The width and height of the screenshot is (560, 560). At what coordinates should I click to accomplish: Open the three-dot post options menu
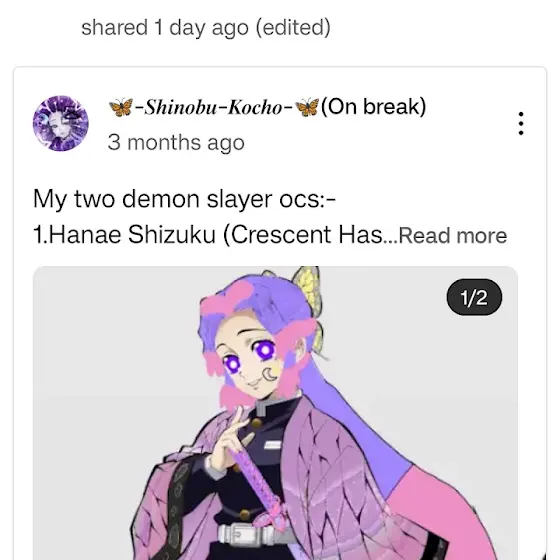pos(521,124)
